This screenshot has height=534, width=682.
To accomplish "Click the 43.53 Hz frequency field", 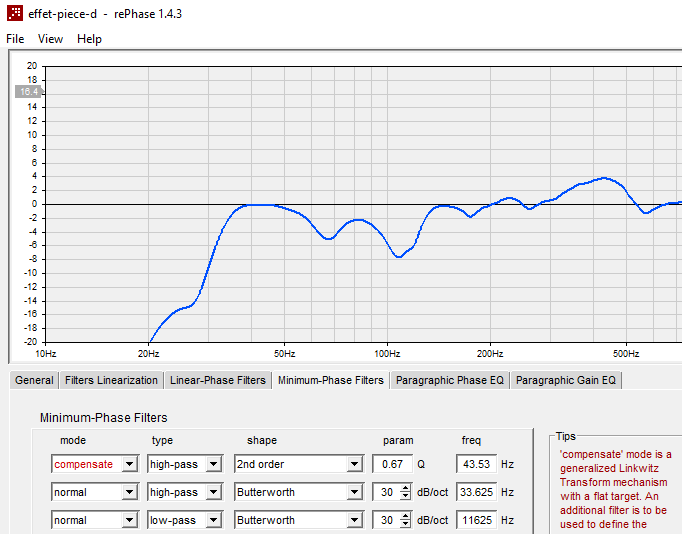I will click(x=476, y=464).
